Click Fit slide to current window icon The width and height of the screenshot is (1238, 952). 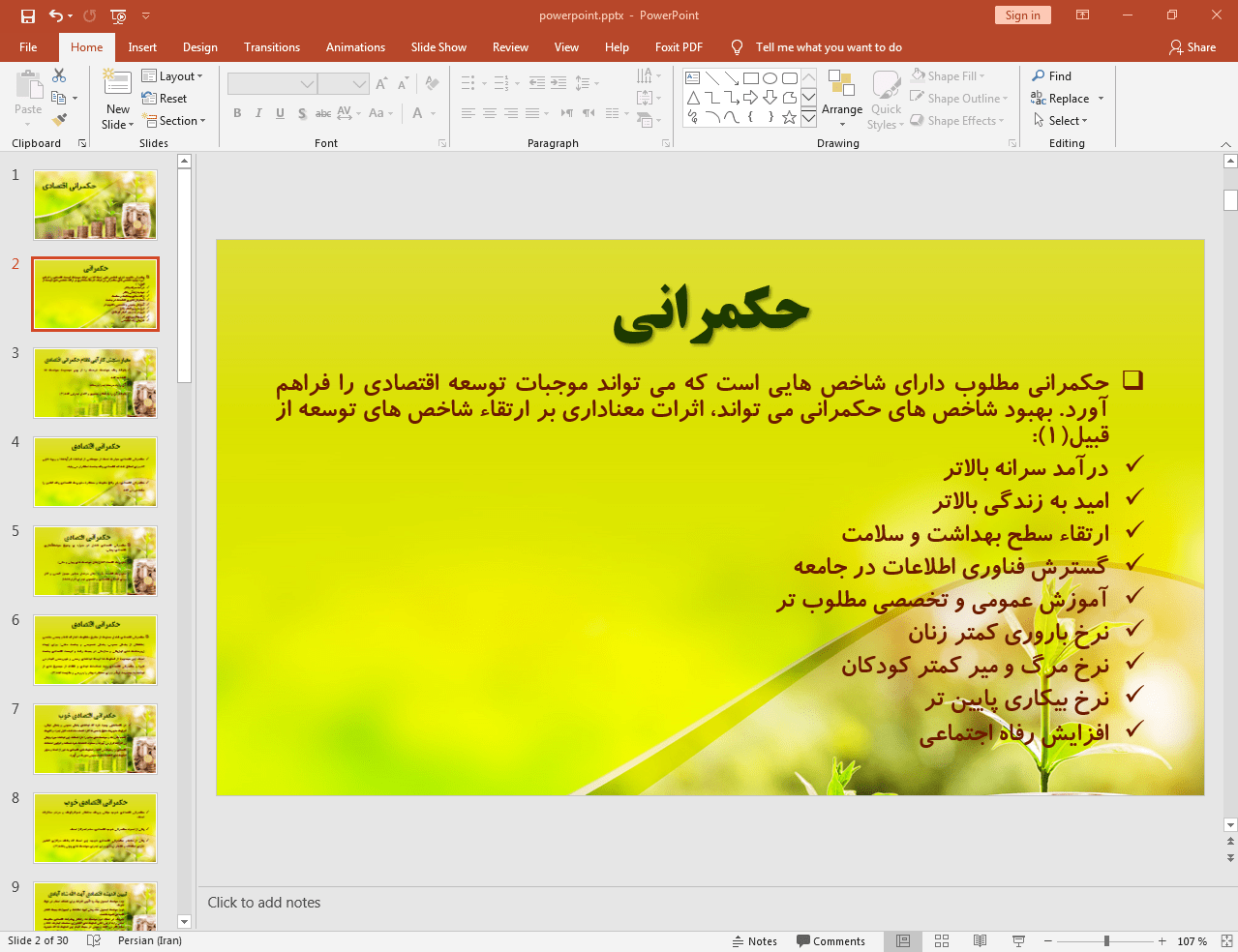coord(1226,941)
